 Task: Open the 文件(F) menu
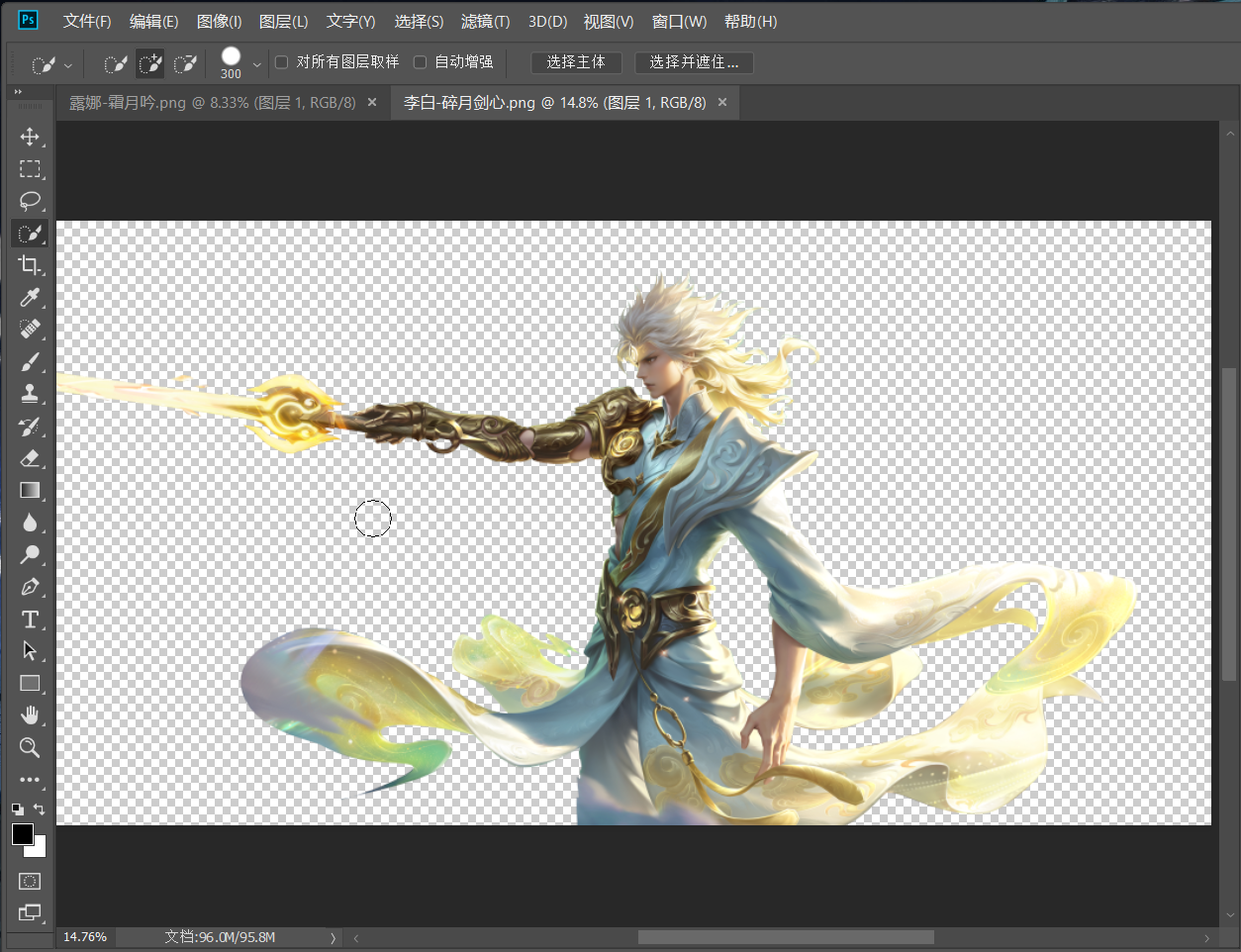tap(87, 21)
